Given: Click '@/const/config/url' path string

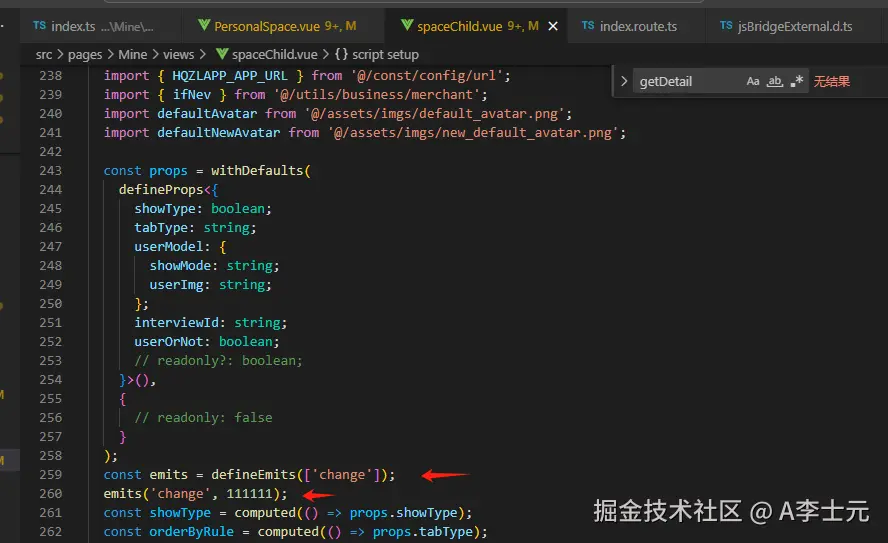Looking at the screenshot, I should pyautogui.click(x=426, y=76).
